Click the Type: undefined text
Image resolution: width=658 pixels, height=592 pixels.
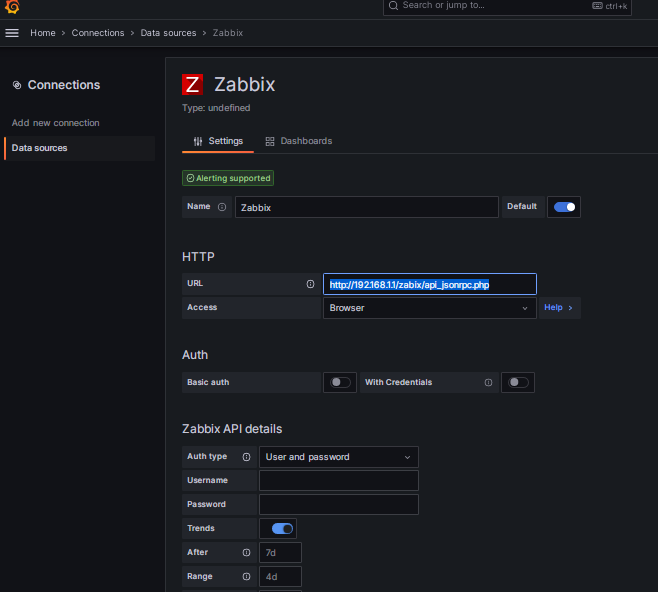tap(216, 108)
